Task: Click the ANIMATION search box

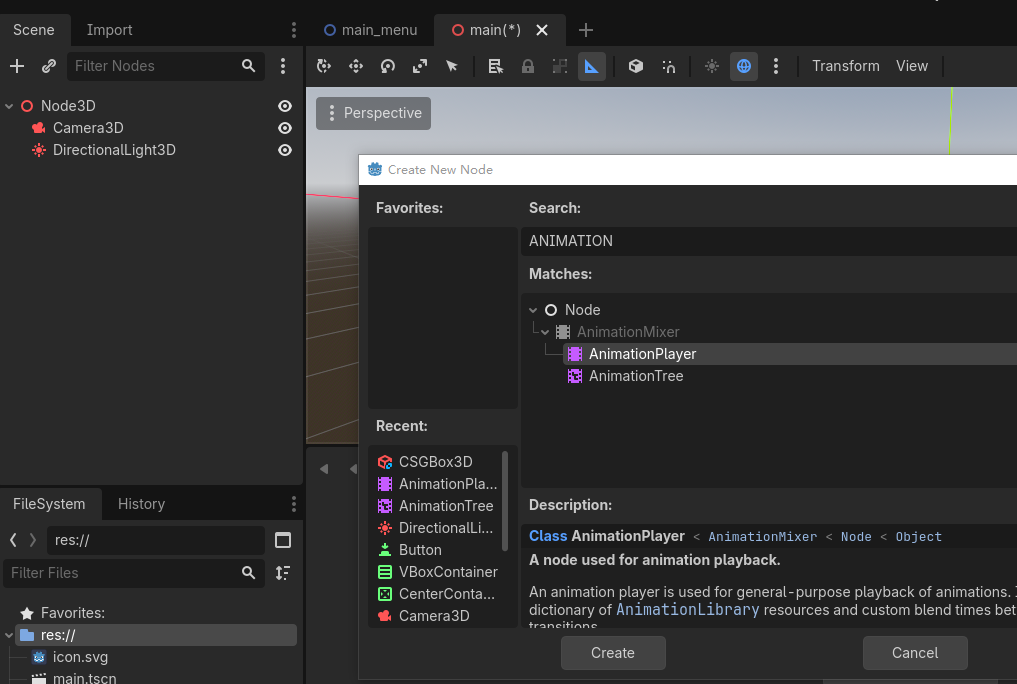Action: (769, 241)
